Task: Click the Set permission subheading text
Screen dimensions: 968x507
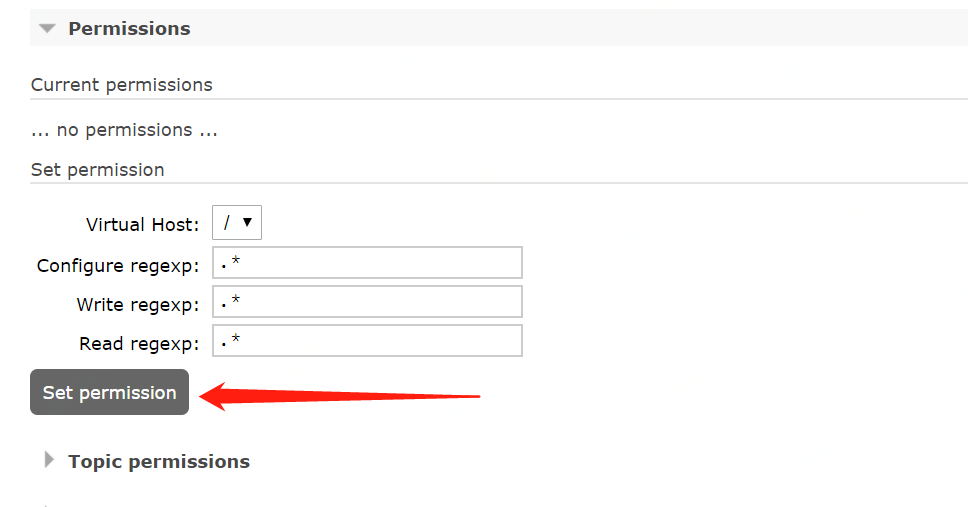Action: click(x=98, y=170)
